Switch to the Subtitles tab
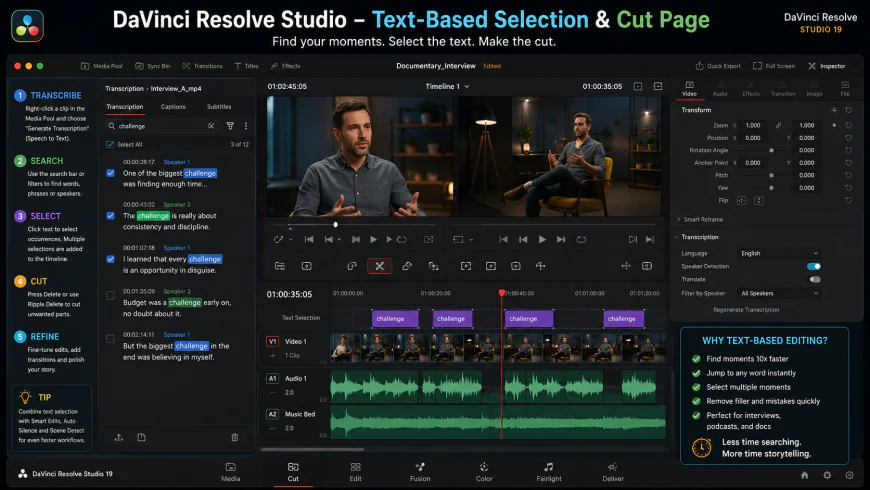This screenshot has width=870, height=490. [x=219, y=107]
